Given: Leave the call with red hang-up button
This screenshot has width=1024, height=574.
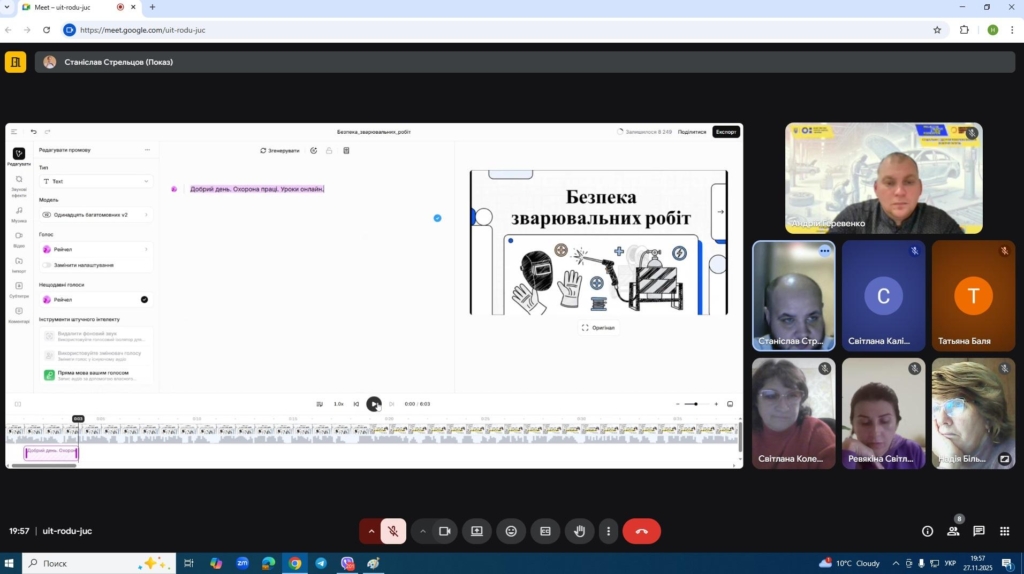Looking at the screenshot, I should tap(641, 531).
